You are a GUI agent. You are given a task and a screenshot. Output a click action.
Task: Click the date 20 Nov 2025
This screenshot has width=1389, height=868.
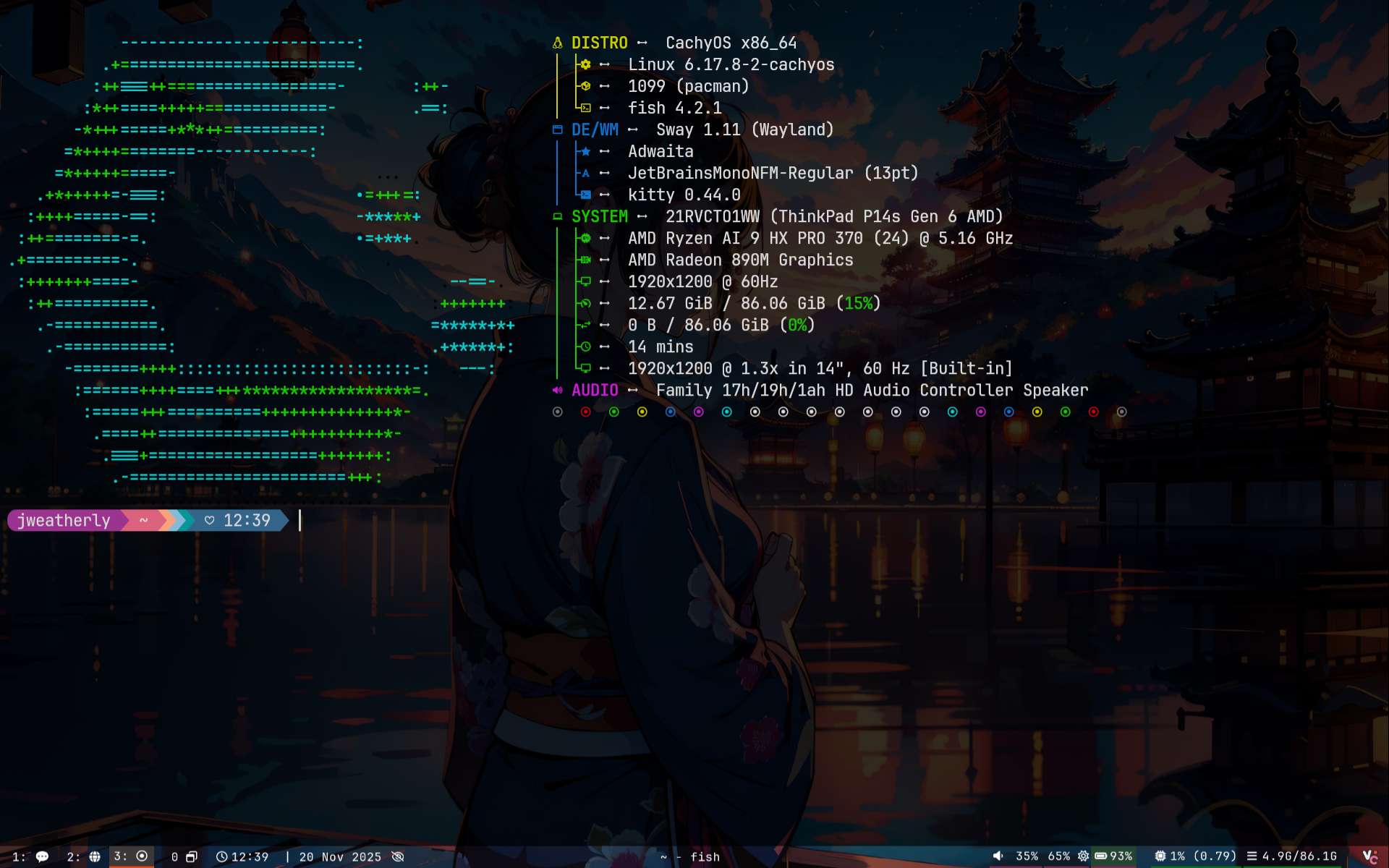click(x=340, y=856)
